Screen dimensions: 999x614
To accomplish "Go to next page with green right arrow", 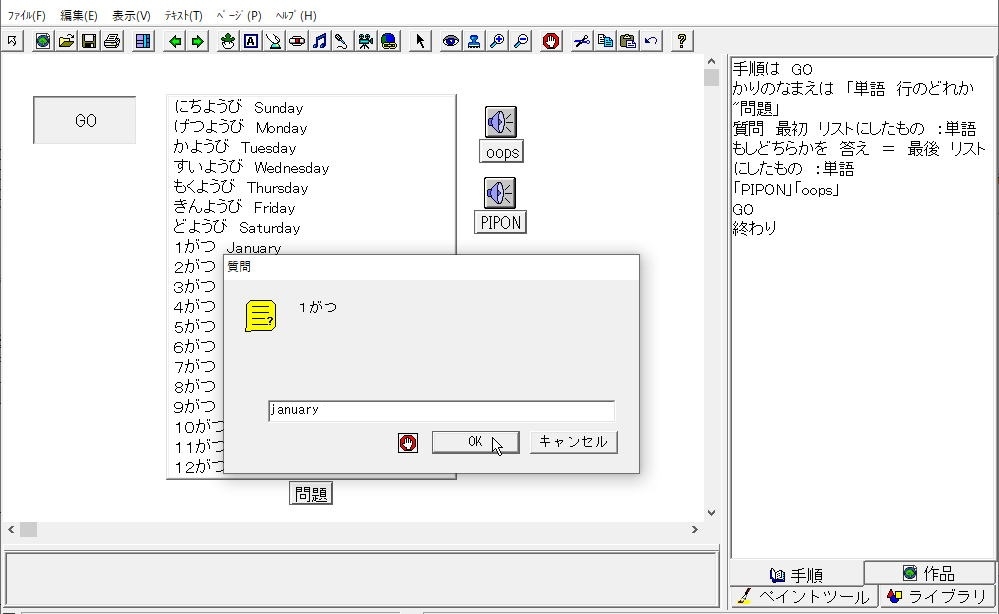I will coord(198,41).
